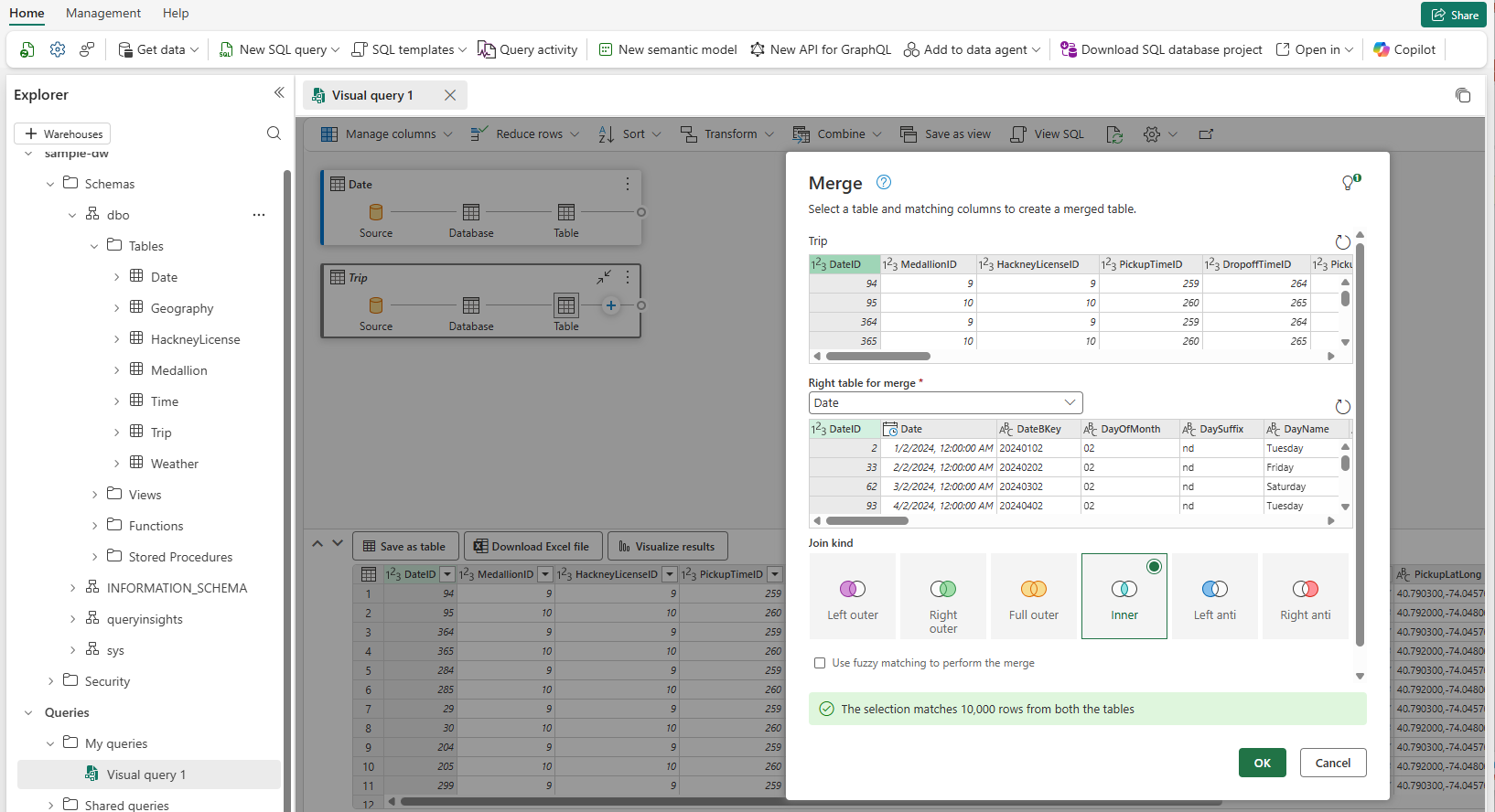Click the Share button
This screenshot has width=1495, height=812.
(1454, 15)
